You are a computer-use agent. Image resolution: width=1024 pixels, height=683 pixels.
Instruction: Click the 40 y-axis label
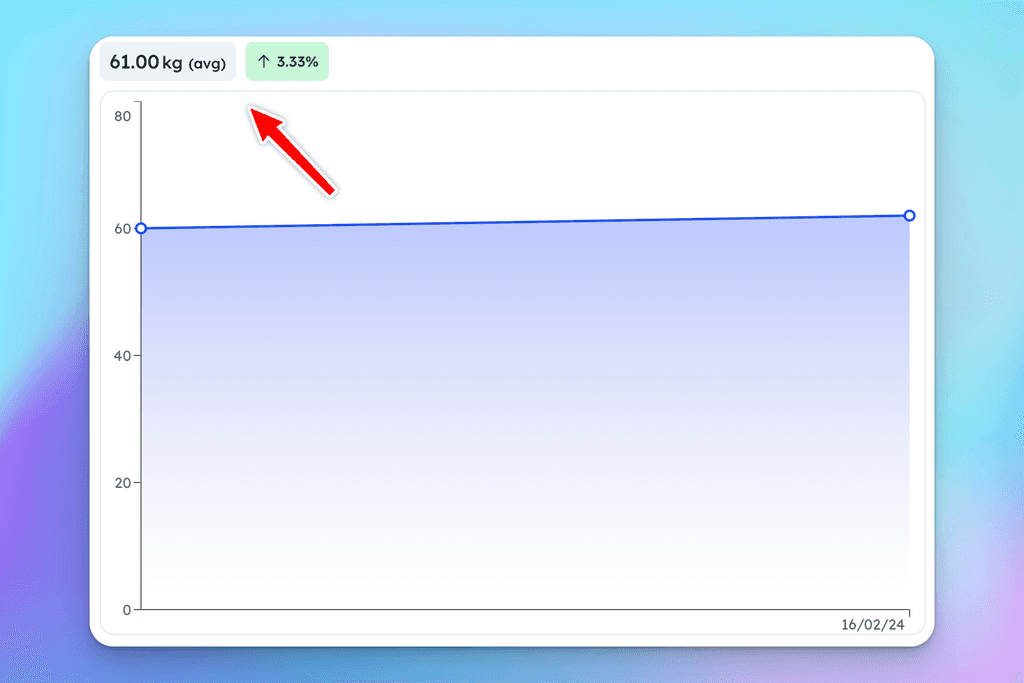pyautogui.click(x=122, y=357)
